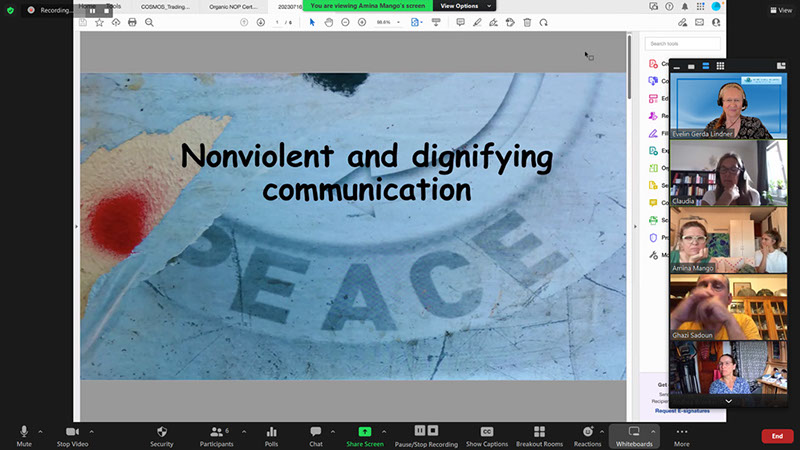Click the green Share Screen button
The image size is (800, 450).
pyautogui.click(x=365, y=436)
